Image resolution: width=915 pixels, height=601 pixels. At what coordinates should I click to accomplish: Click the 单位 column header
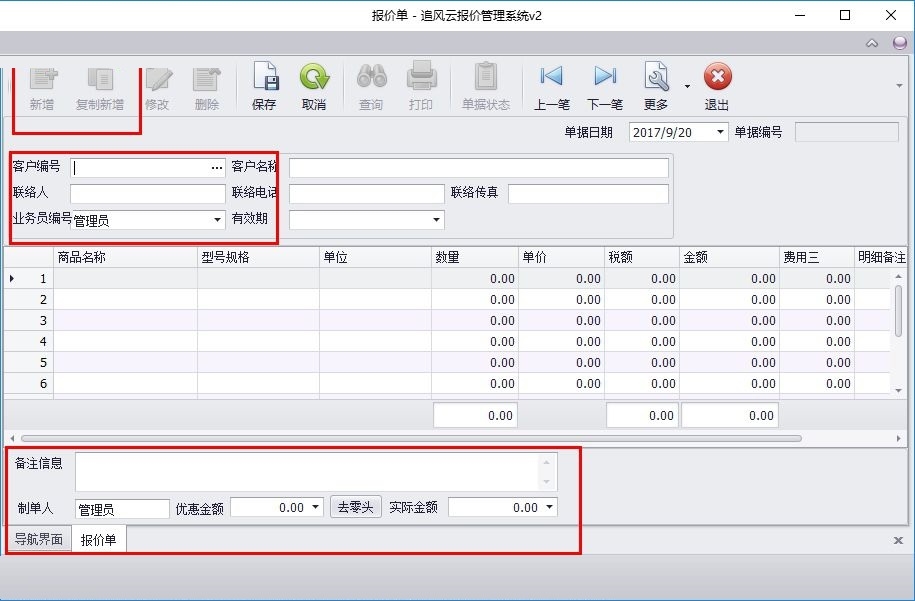click(375, 257)
